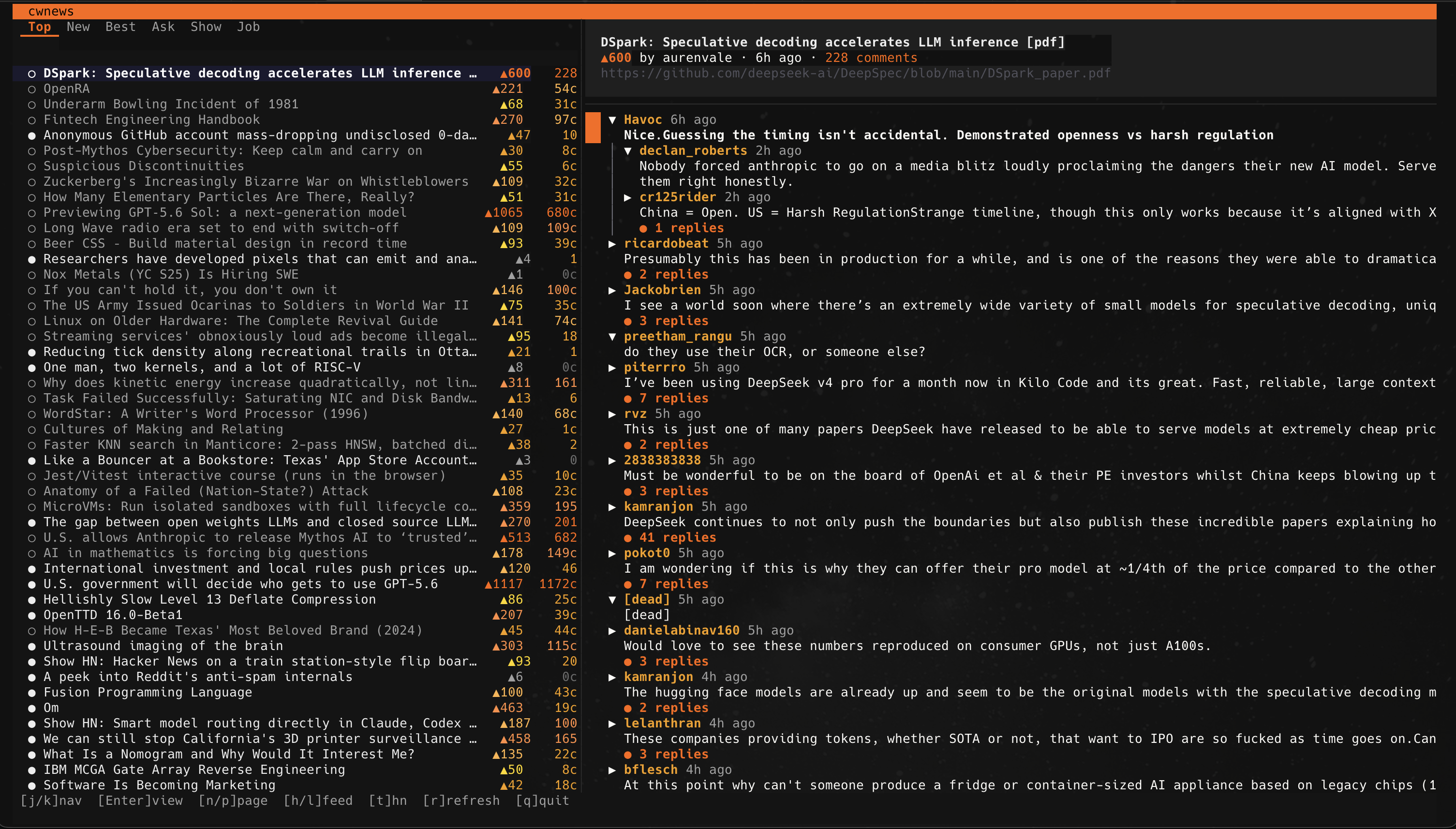Image resolution: width=1456 pixels, height=829 pixels.
Task: Click the cwnews title in the orange bar
Action: tap(51, 12)
